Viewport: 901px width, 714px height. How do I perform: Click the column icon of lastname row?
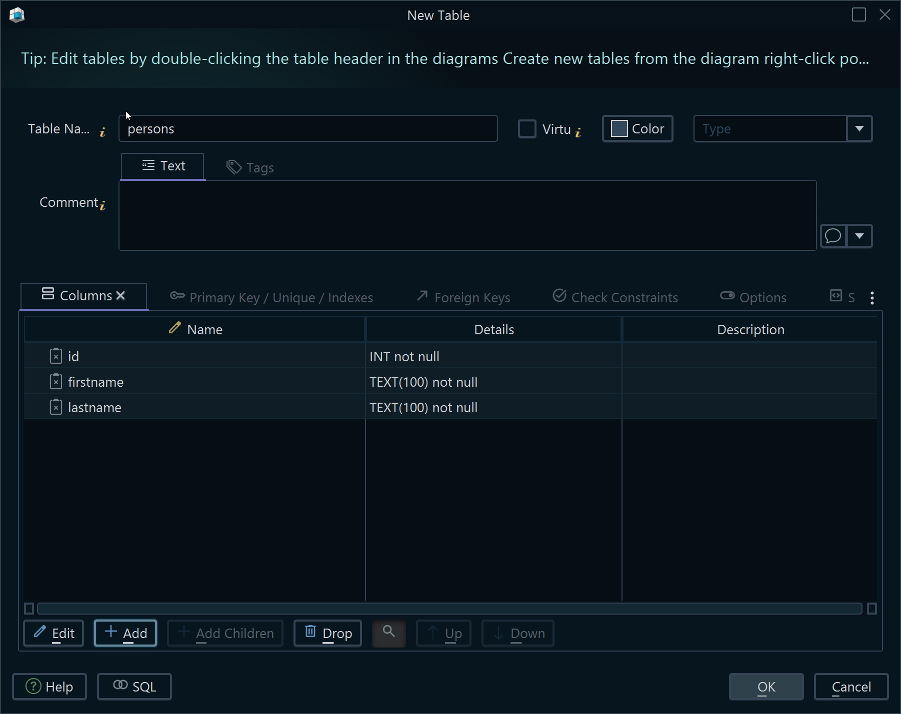point(56,407)
